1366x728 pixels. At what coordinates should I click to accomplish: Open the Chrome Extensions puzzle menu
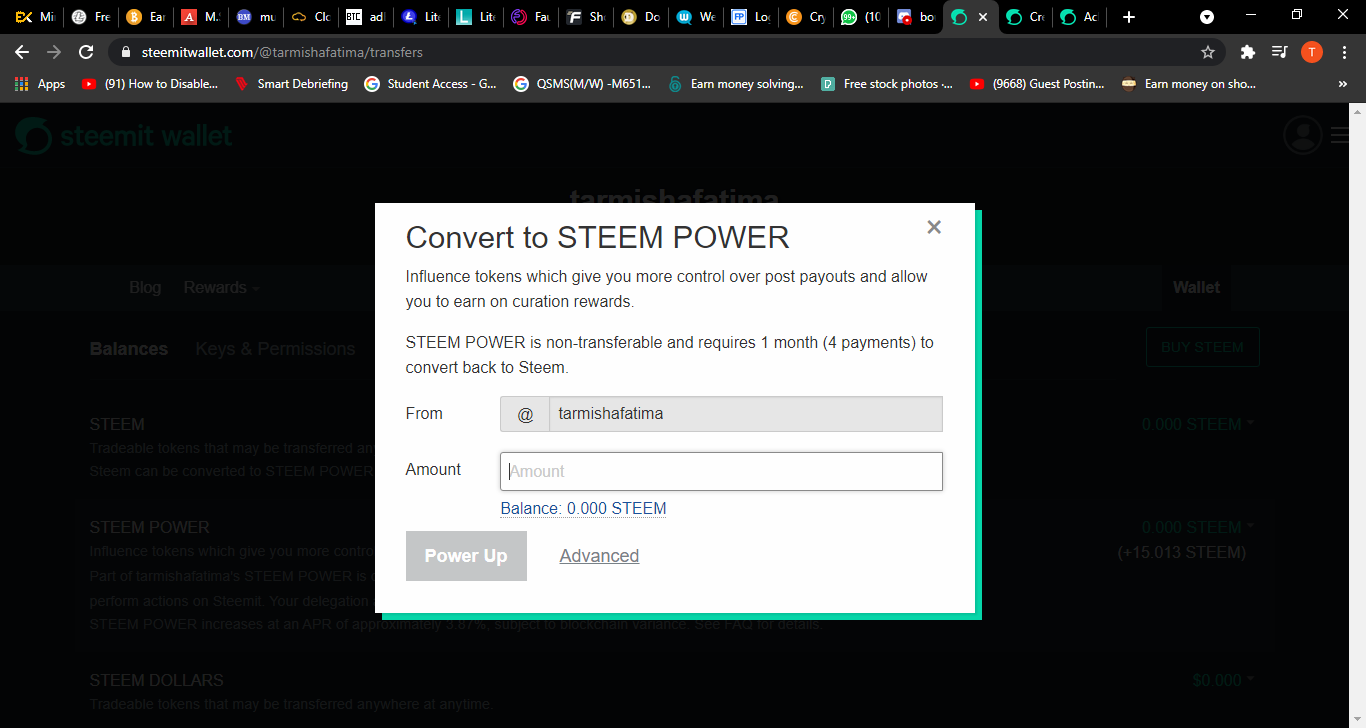click(x=1247, y=52)
